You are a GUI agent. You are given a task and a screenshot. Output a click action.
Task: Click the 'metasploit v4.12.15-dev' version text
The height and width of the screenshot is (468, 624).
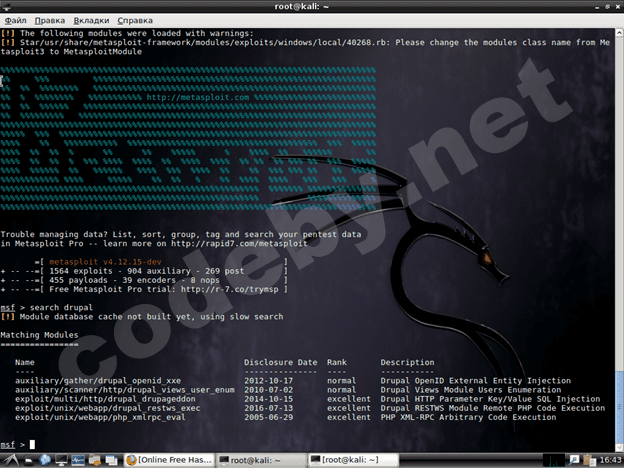(105, 262)
